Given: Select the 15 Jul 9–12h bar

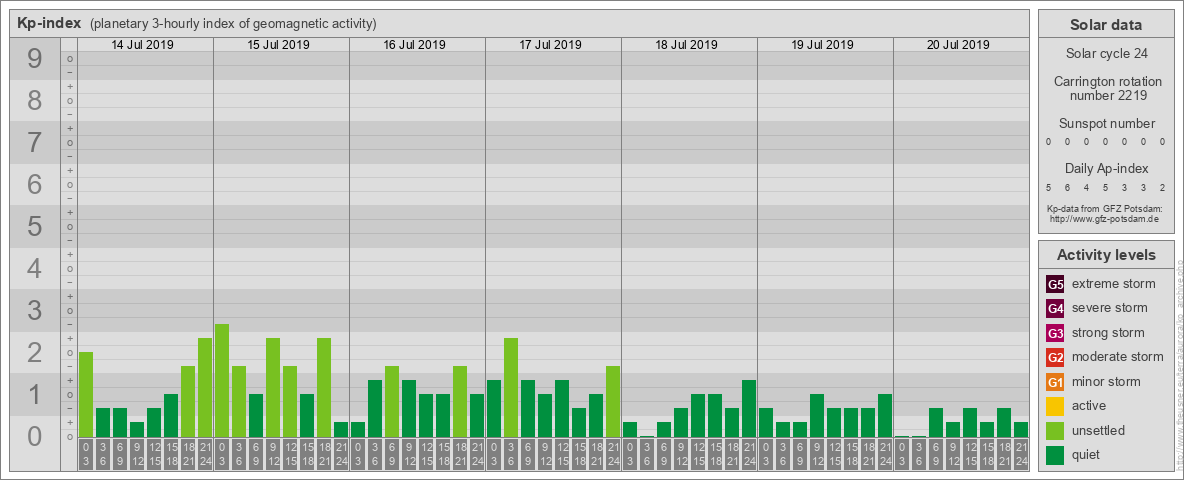Looking at the screenshot, I should (x=273, y=388).
